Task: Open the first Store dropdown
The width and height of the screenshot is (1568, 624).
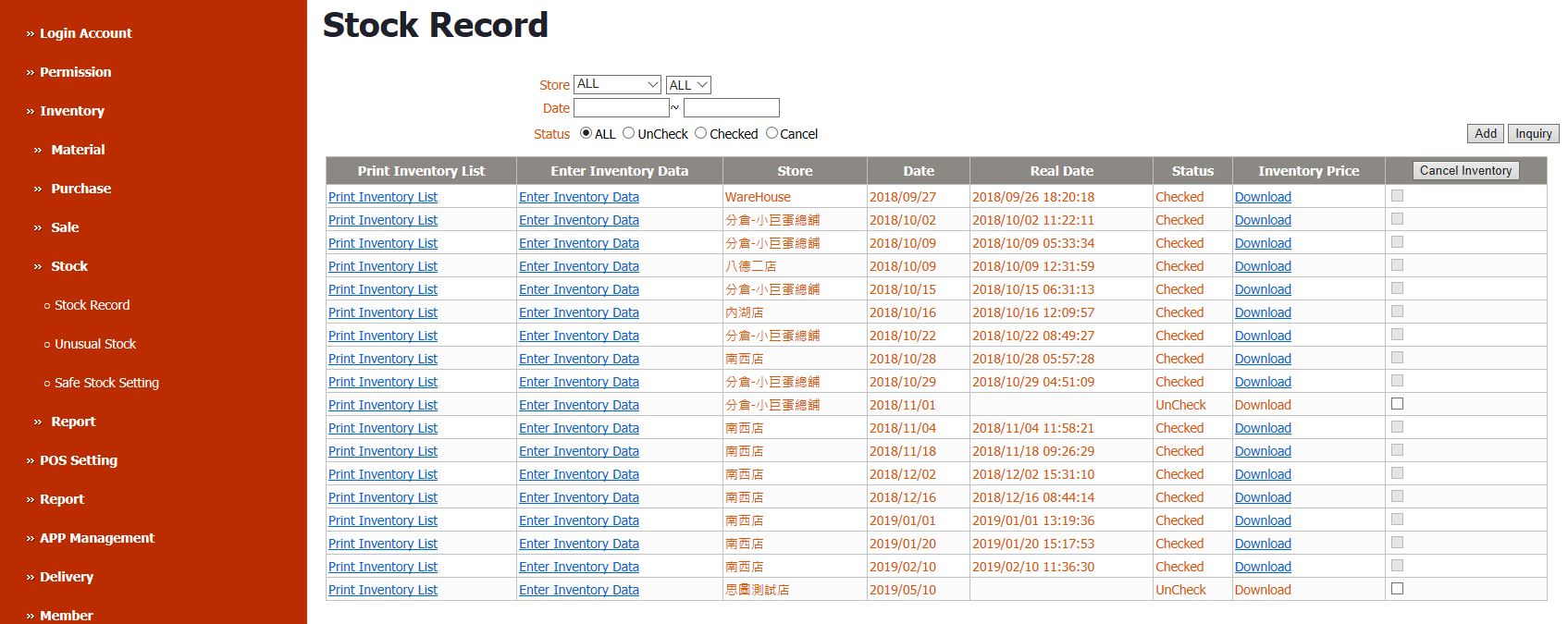Action: tap(617, 84)
